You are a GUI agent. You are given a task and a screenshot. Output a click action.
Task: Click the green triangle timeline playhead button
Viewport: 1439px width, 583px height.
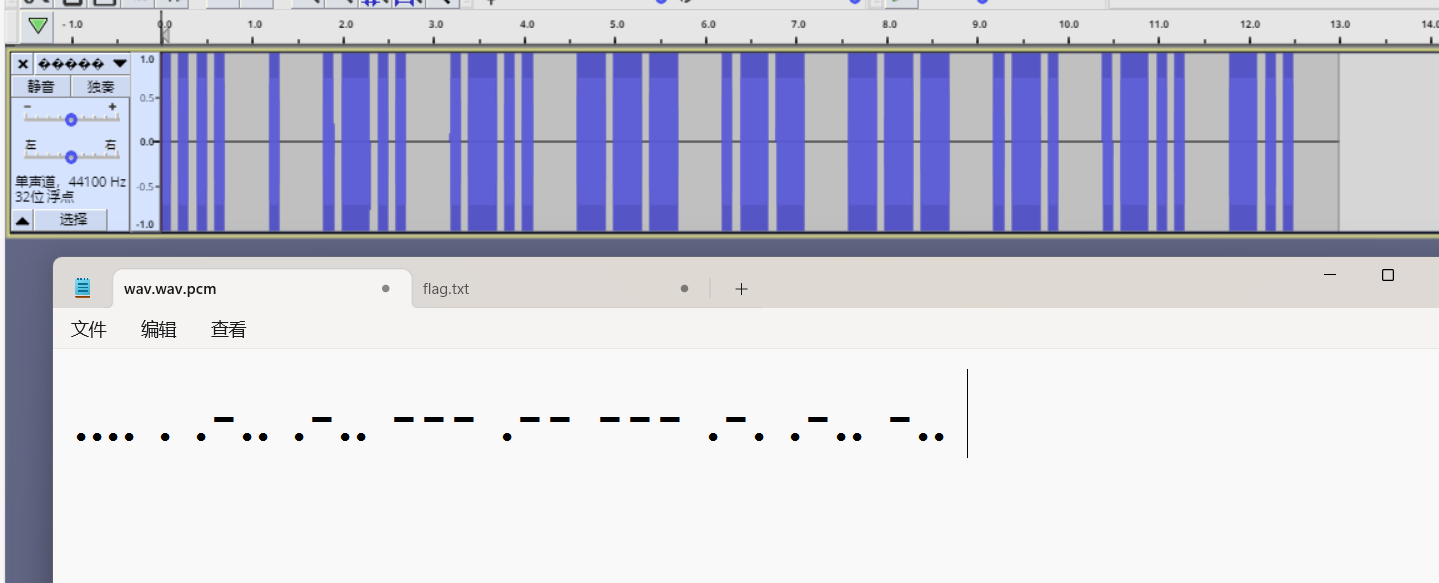coord(38,24)
